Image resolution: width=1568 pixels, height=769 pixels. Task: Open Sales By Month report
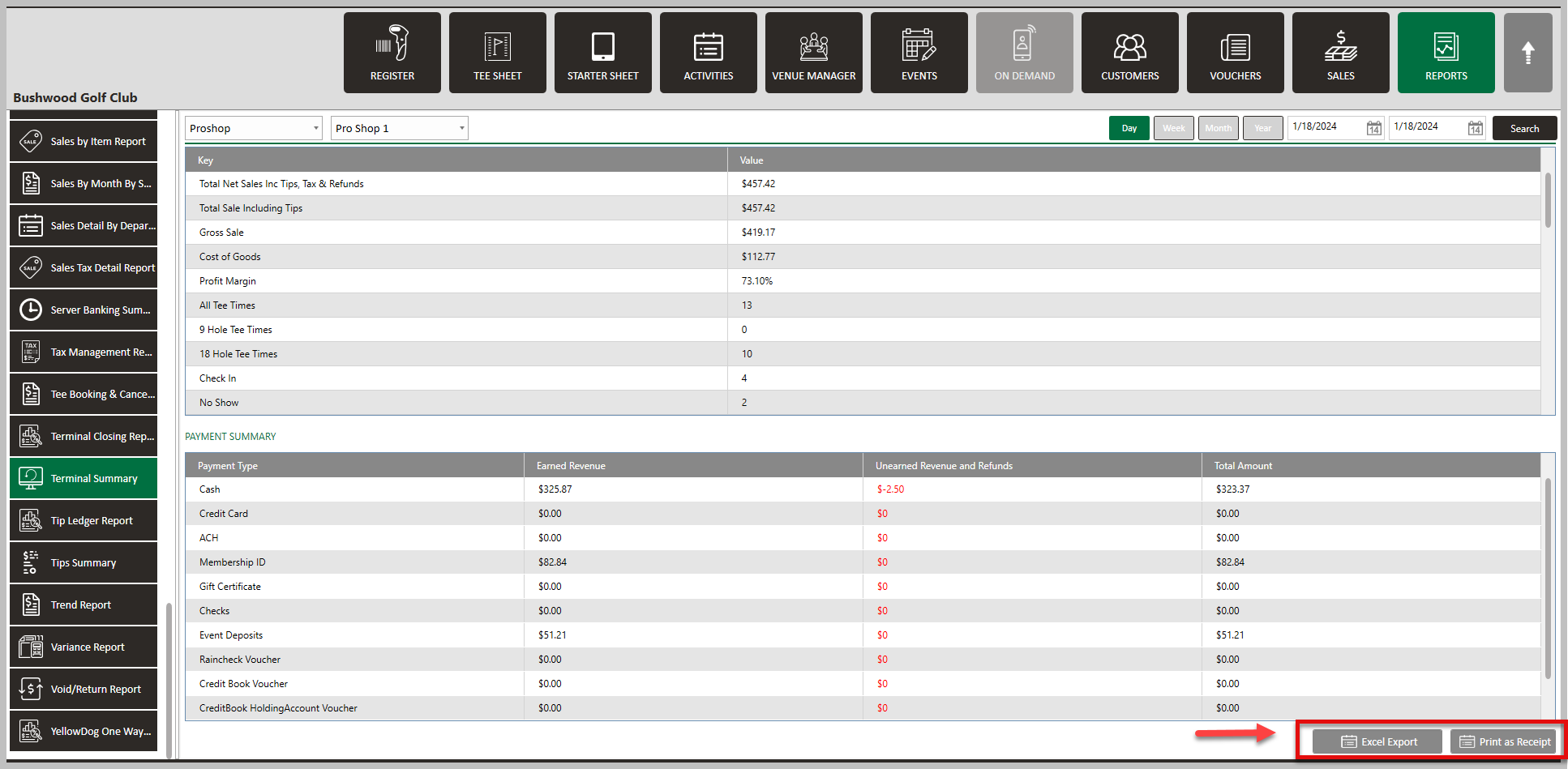(x=84, y=183)
